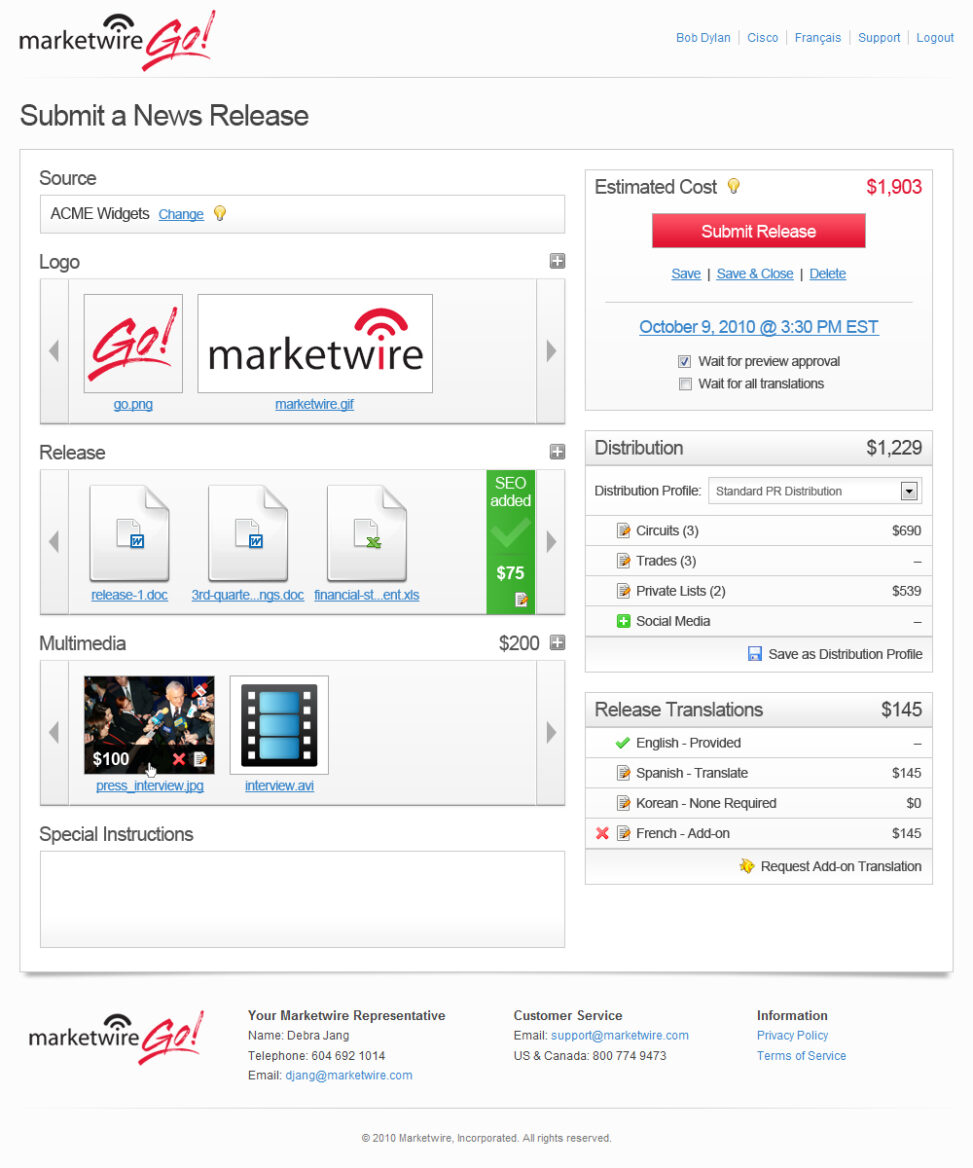
Task: Switch language via Français in top menu
Action: (817, 38)
